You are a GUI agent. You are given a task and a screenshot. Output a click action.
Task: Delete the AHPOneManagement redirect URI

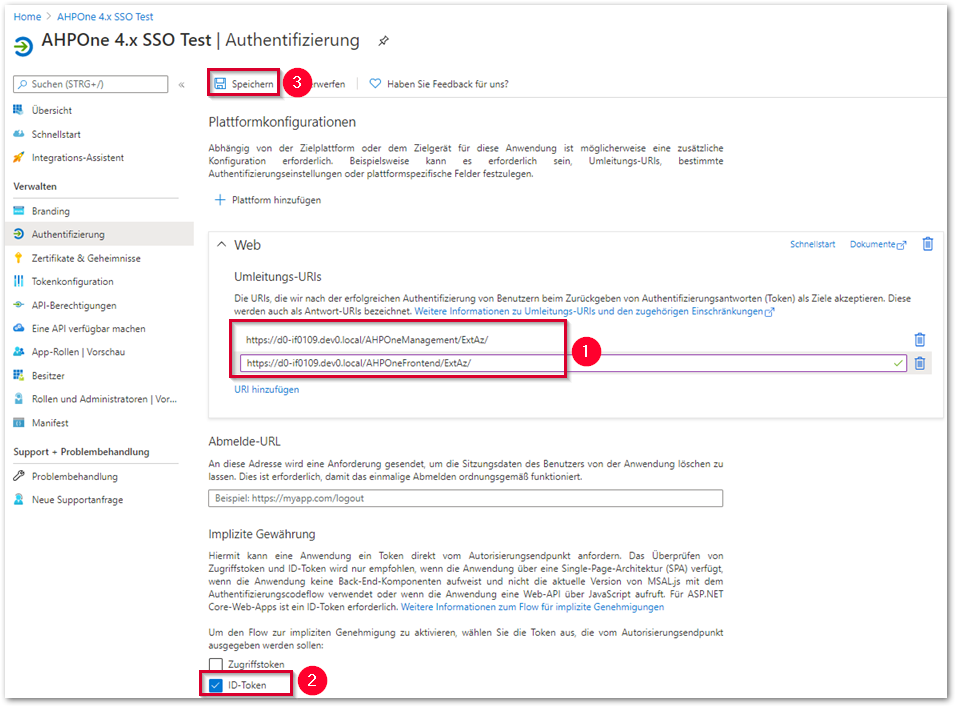(x=919, y=339)
